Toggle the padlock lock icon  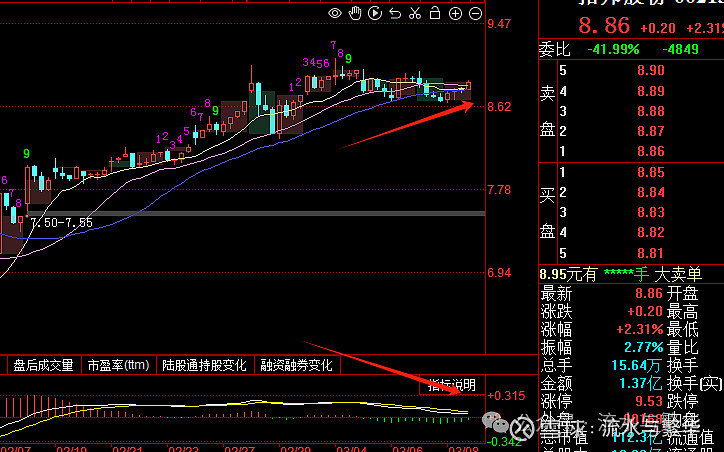tap(435, 13)
